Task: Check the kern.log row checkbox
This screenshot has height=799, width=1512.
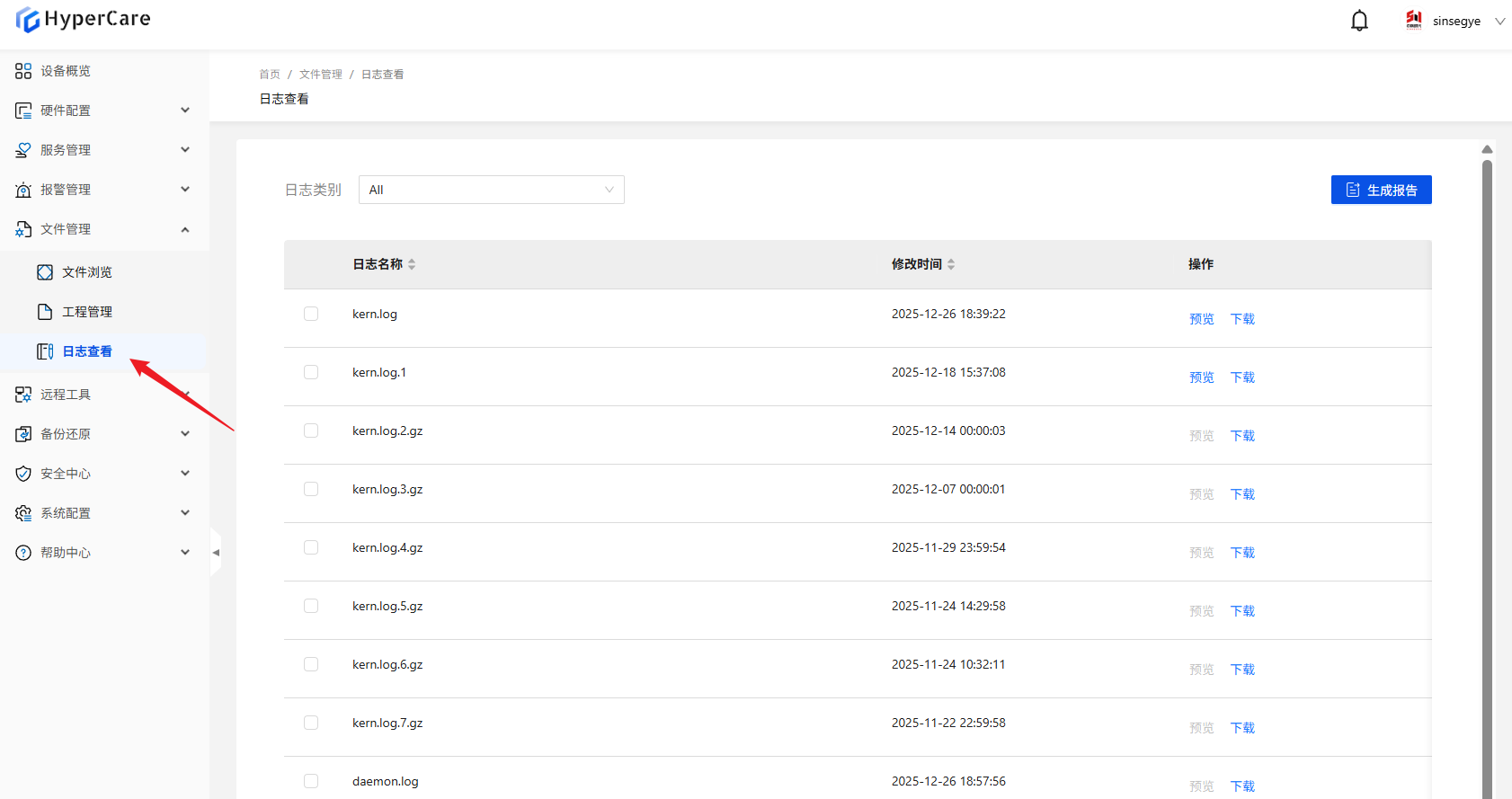Action: click(x=311, y=314)
